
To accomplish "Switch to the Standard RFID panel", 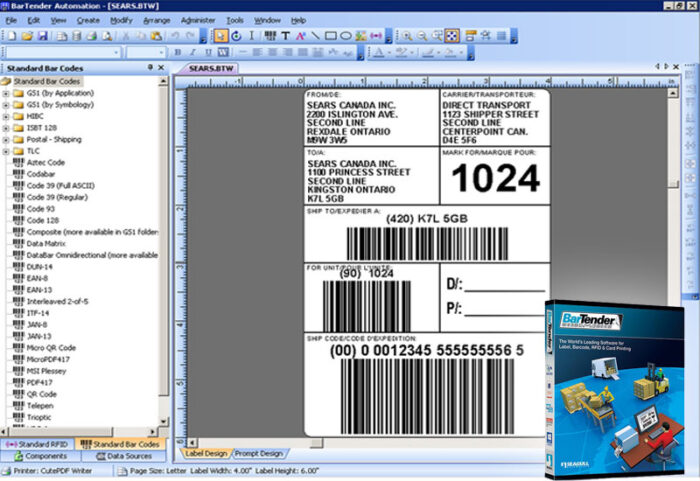I will click(x=40, y=443).
